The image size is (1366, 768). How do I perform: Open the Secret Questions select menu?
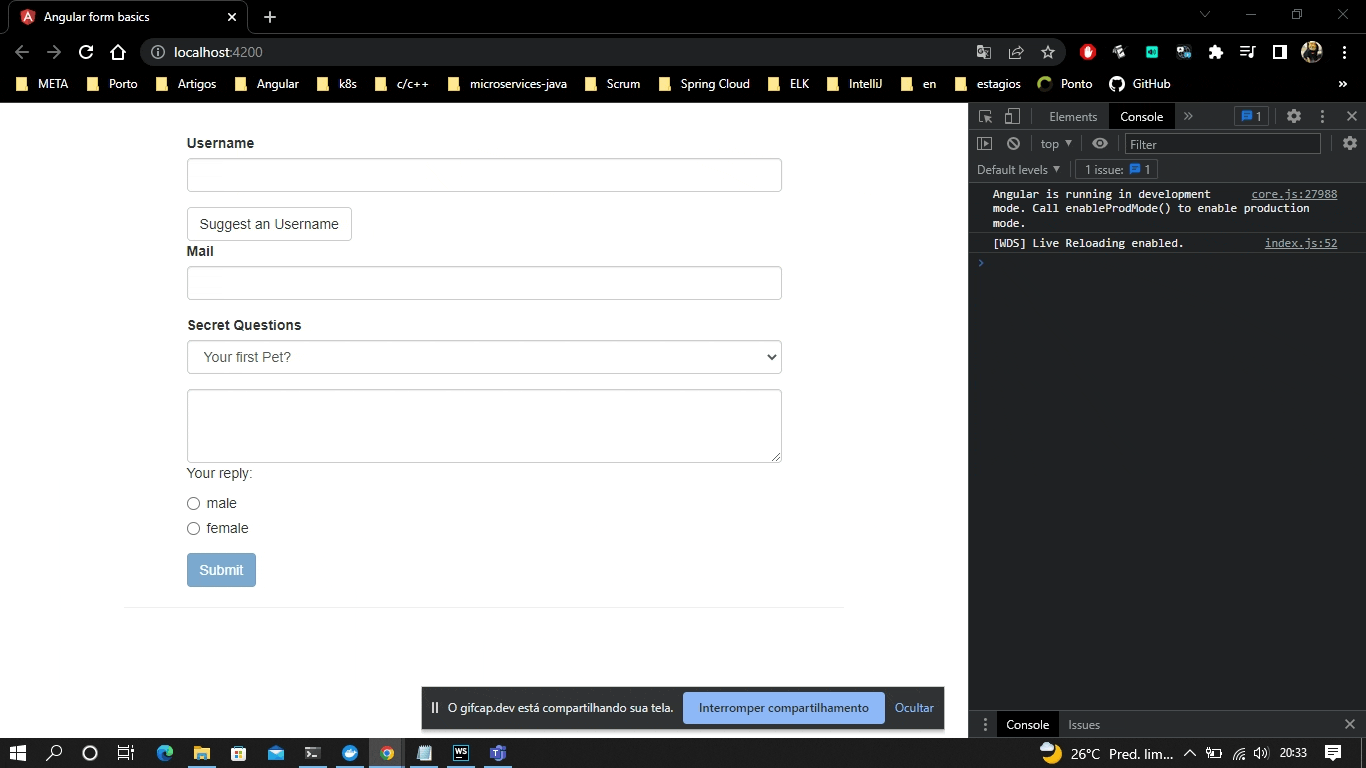(x=483, y=357)
